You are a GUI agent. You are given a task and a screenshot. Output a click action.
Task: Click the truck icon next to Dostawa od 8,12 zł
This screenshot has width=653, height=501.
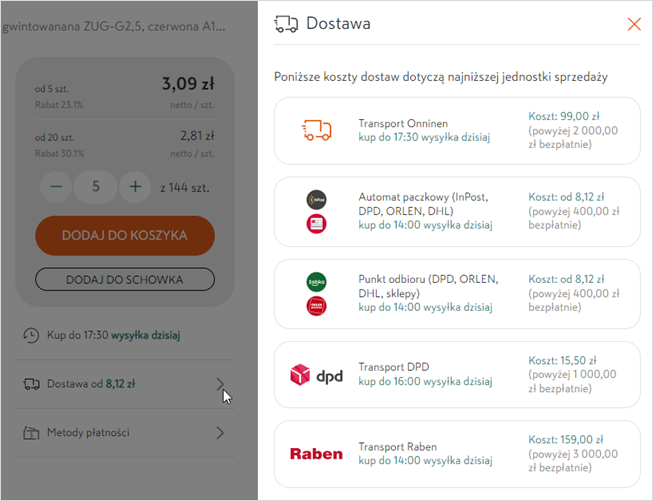[x=31, y=384]
